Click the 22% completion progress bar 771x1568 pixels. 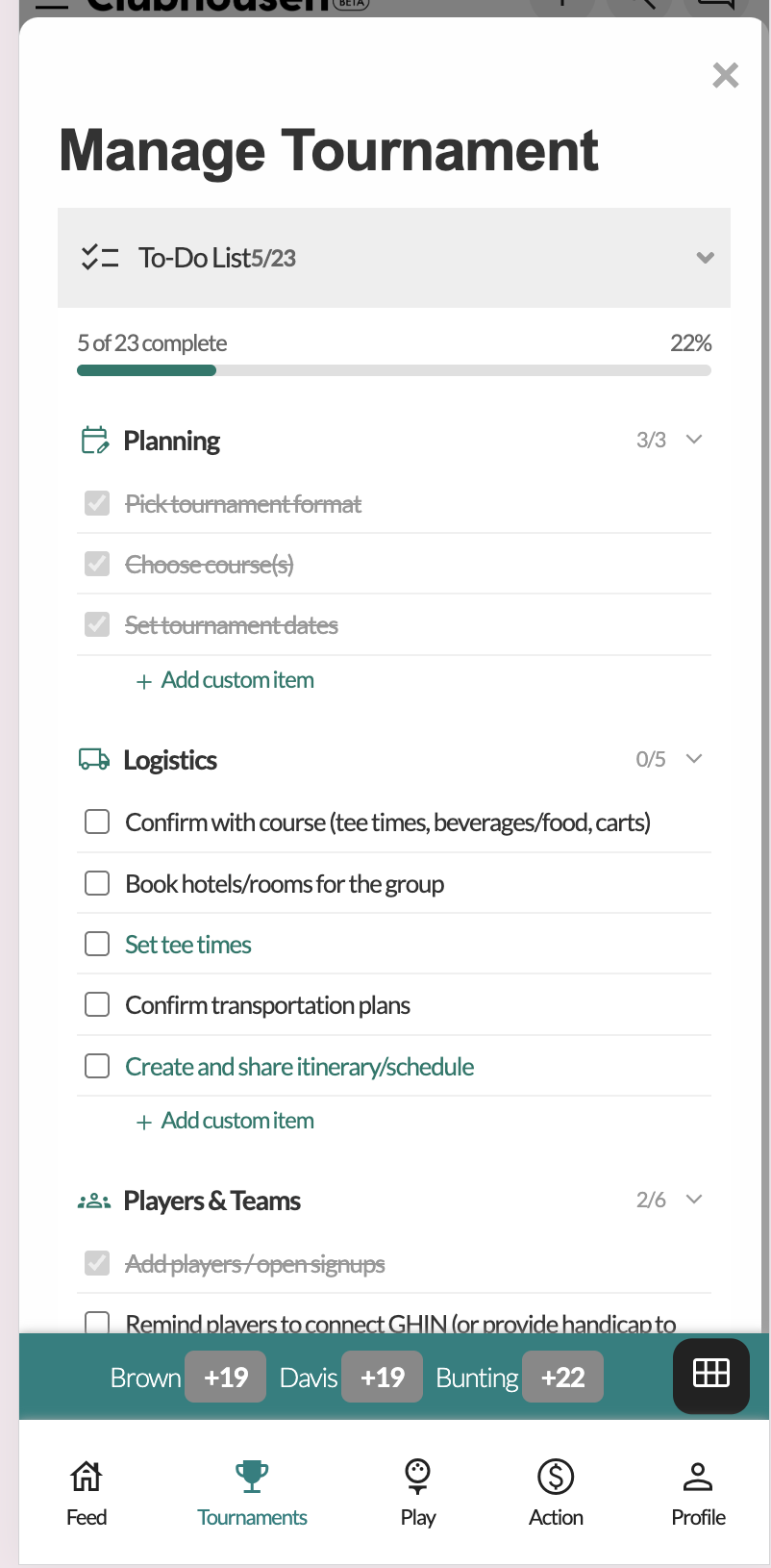tap(394, 369)
